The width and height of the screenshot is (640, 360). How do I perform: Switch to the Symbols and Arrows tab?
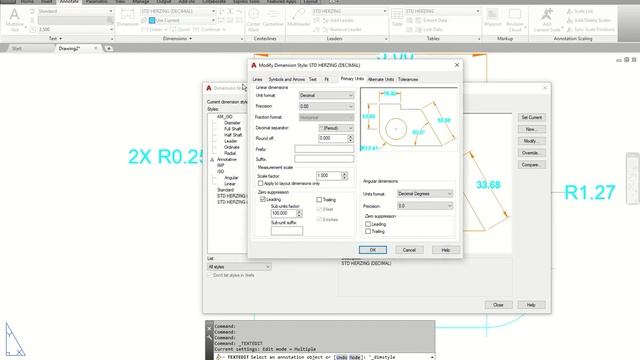point(287,79)
